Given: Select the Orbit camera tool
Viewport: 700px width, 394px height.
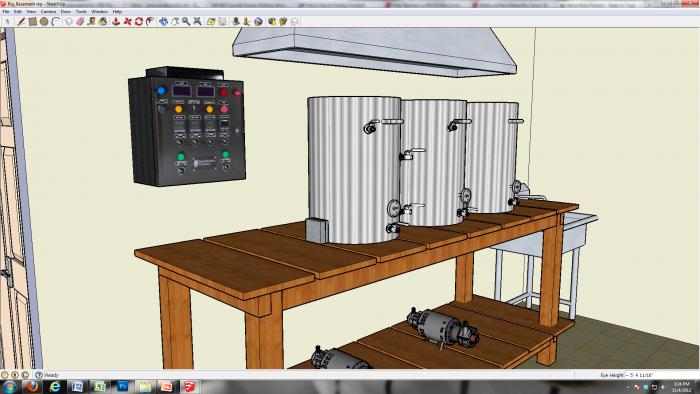Looking at the screenshot, I should (x=163, y=21).
